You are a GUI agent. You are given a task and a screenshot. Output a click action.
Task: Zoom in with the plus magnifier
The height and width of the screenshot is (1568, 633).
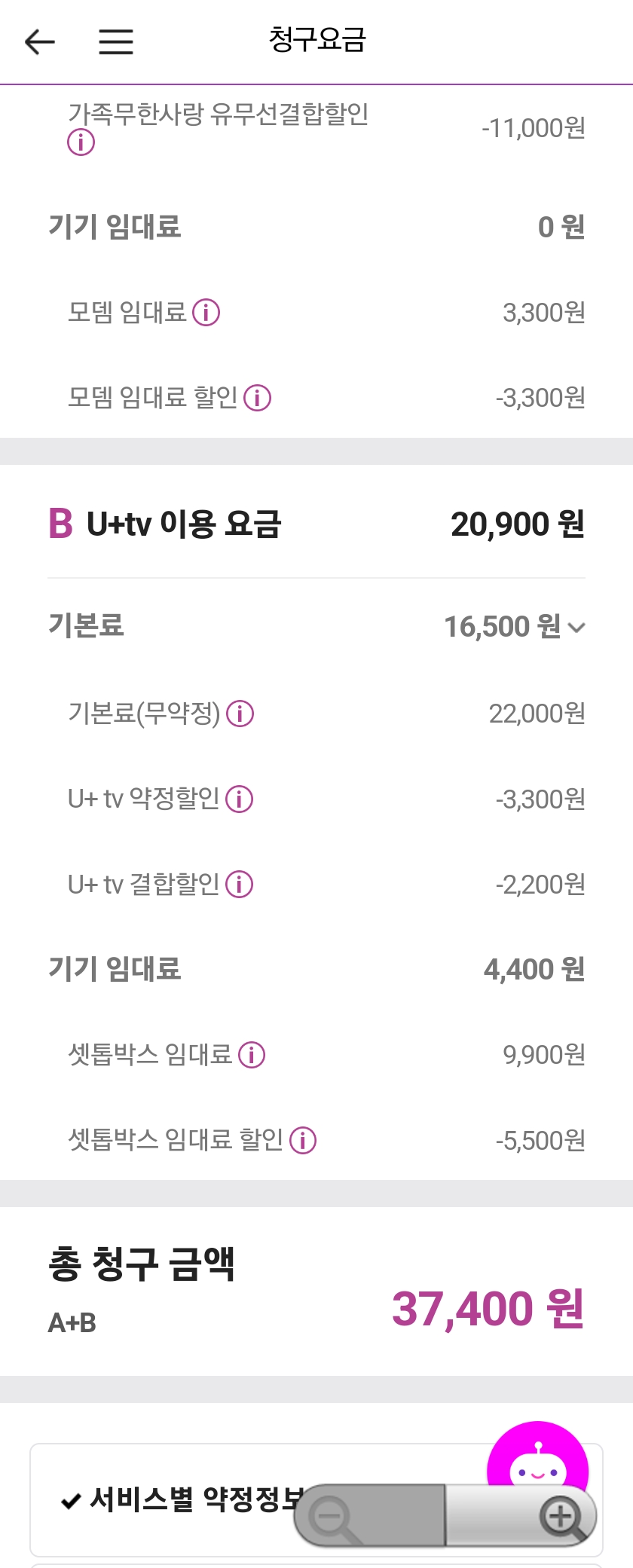pyautogui.click(x=521, y=1515)
